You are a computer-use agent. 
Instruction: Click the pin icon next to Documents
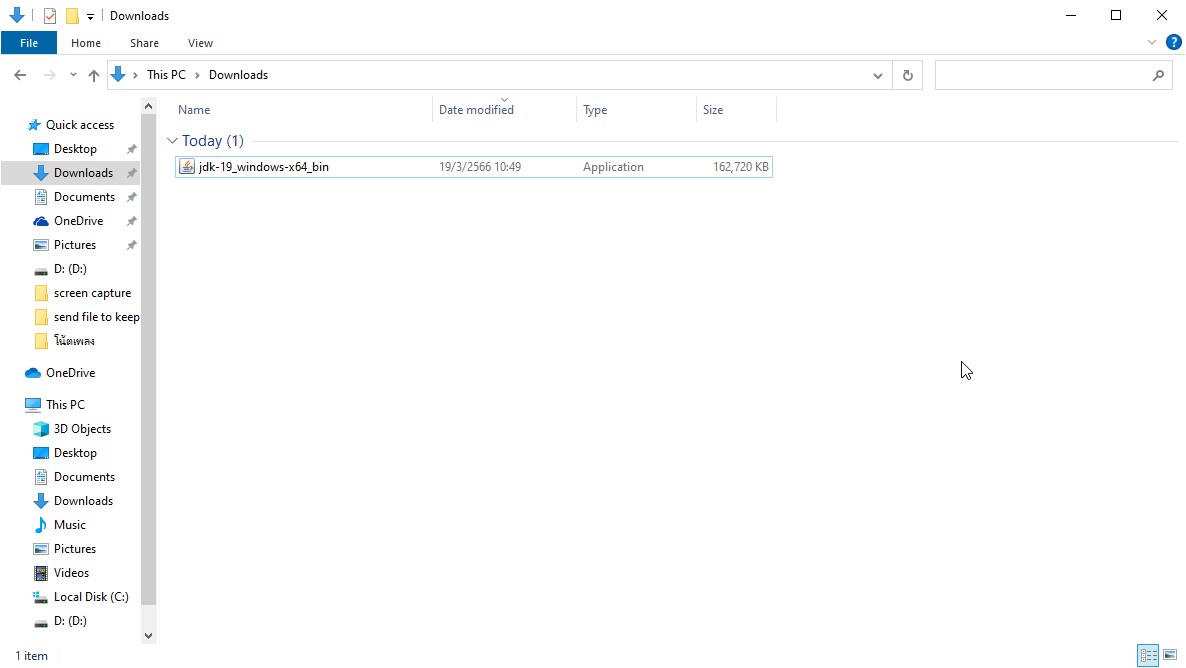[x=132, y=197]
